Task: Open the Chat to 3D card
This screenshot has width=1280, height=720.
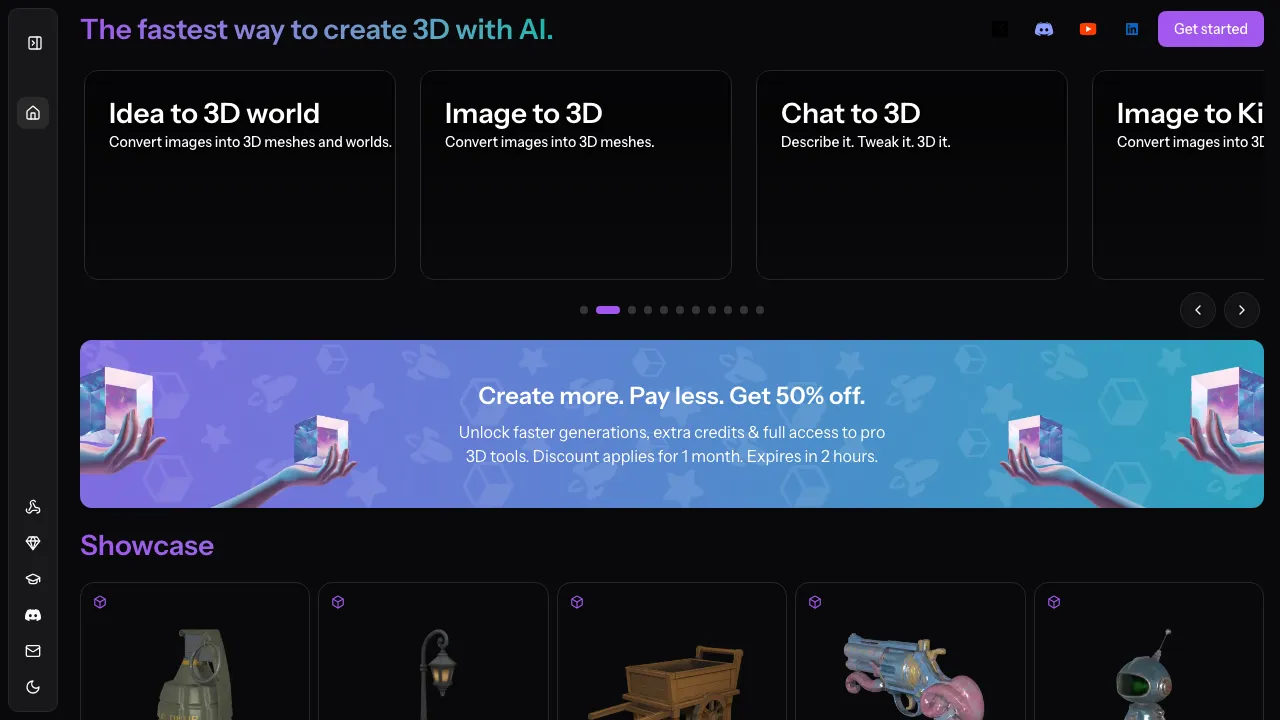Action: [912, 175]
